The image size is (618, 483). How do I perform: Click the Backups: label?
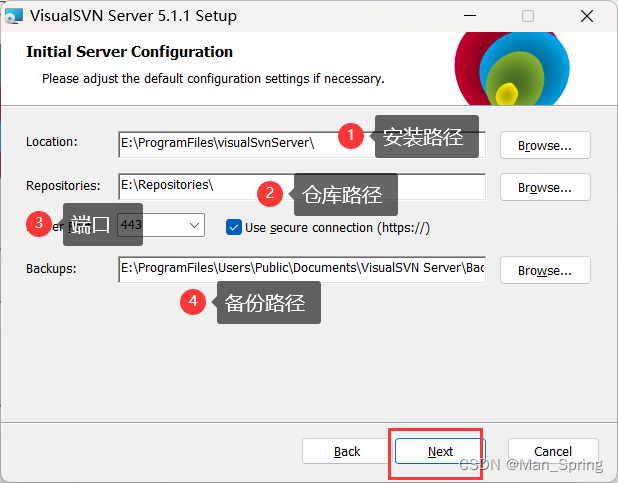point(51,269)
